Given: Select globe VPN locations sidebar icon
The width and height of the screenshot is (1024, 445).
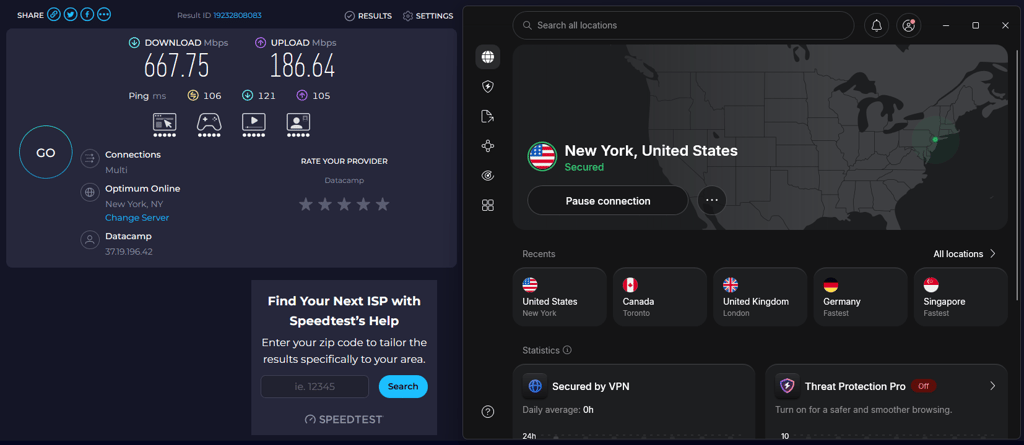Looking at the screenshot, I should click(x=488, y=57).
